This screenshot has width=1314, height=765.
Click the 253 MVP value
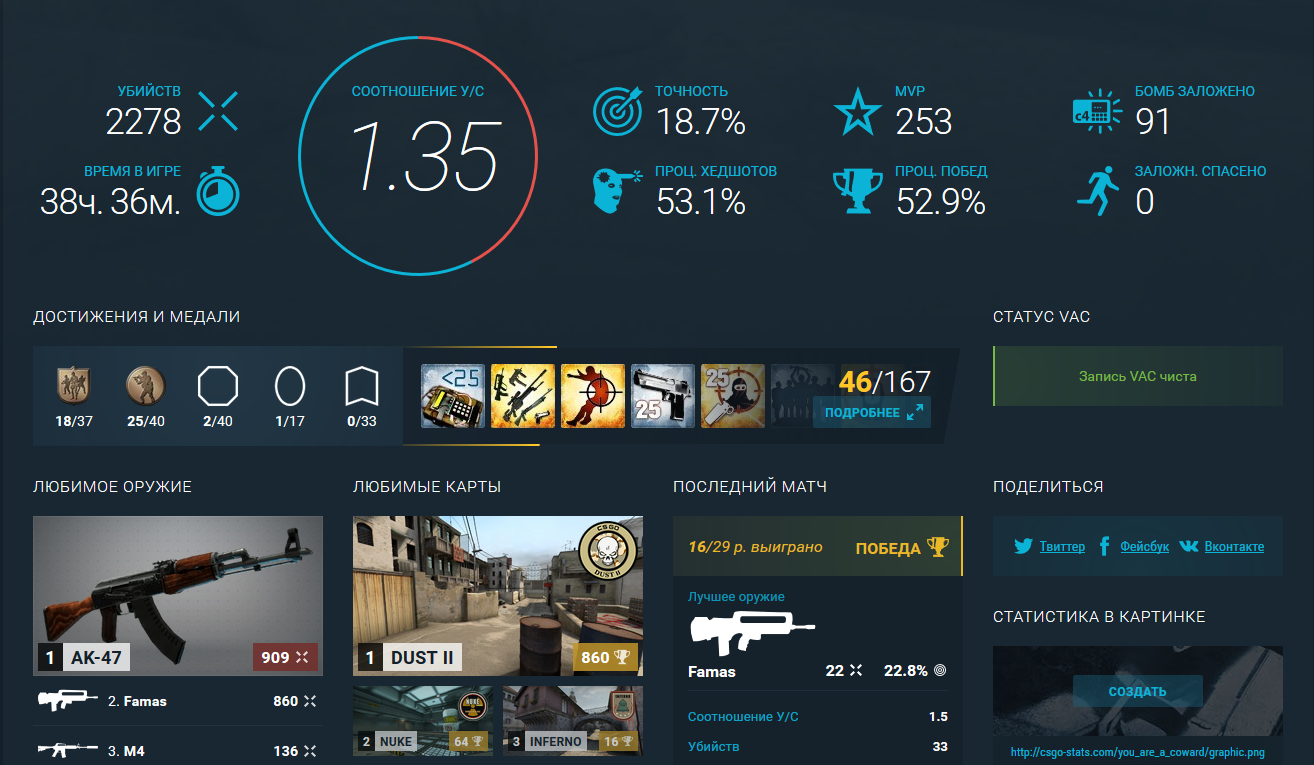924,122
